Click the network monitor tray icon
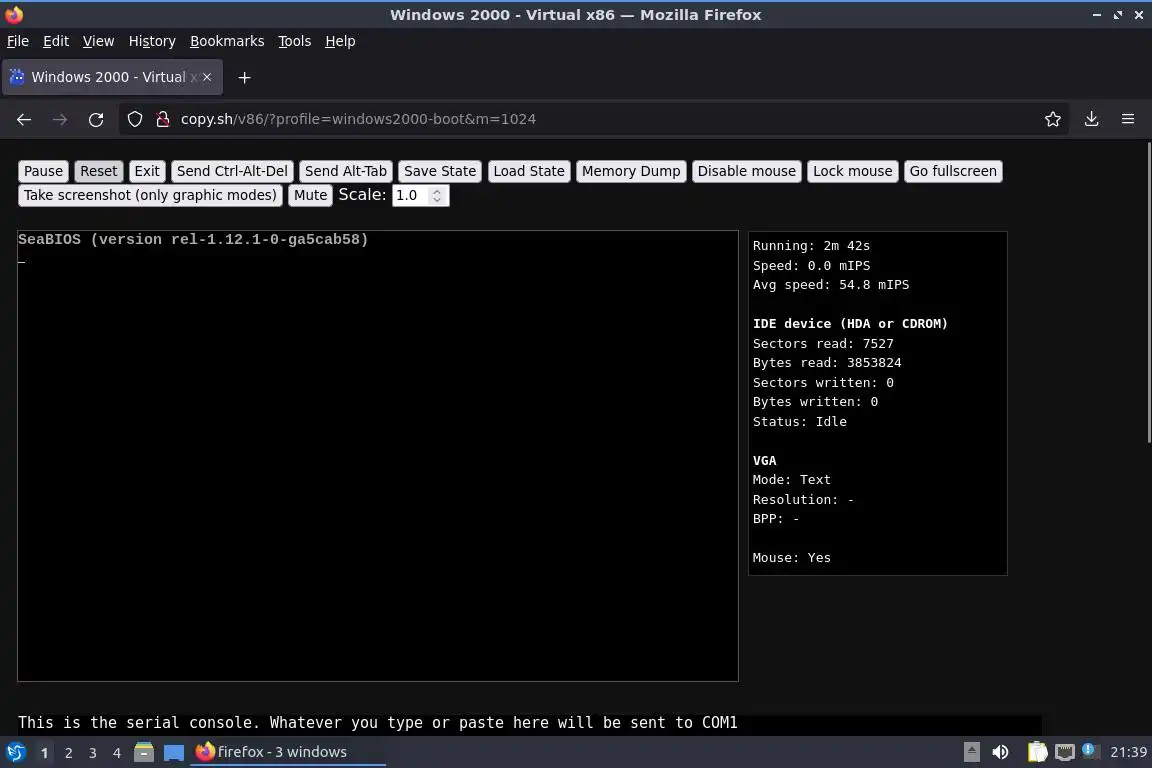This screenshot has width=1152, height=768. coord(1065,752)
